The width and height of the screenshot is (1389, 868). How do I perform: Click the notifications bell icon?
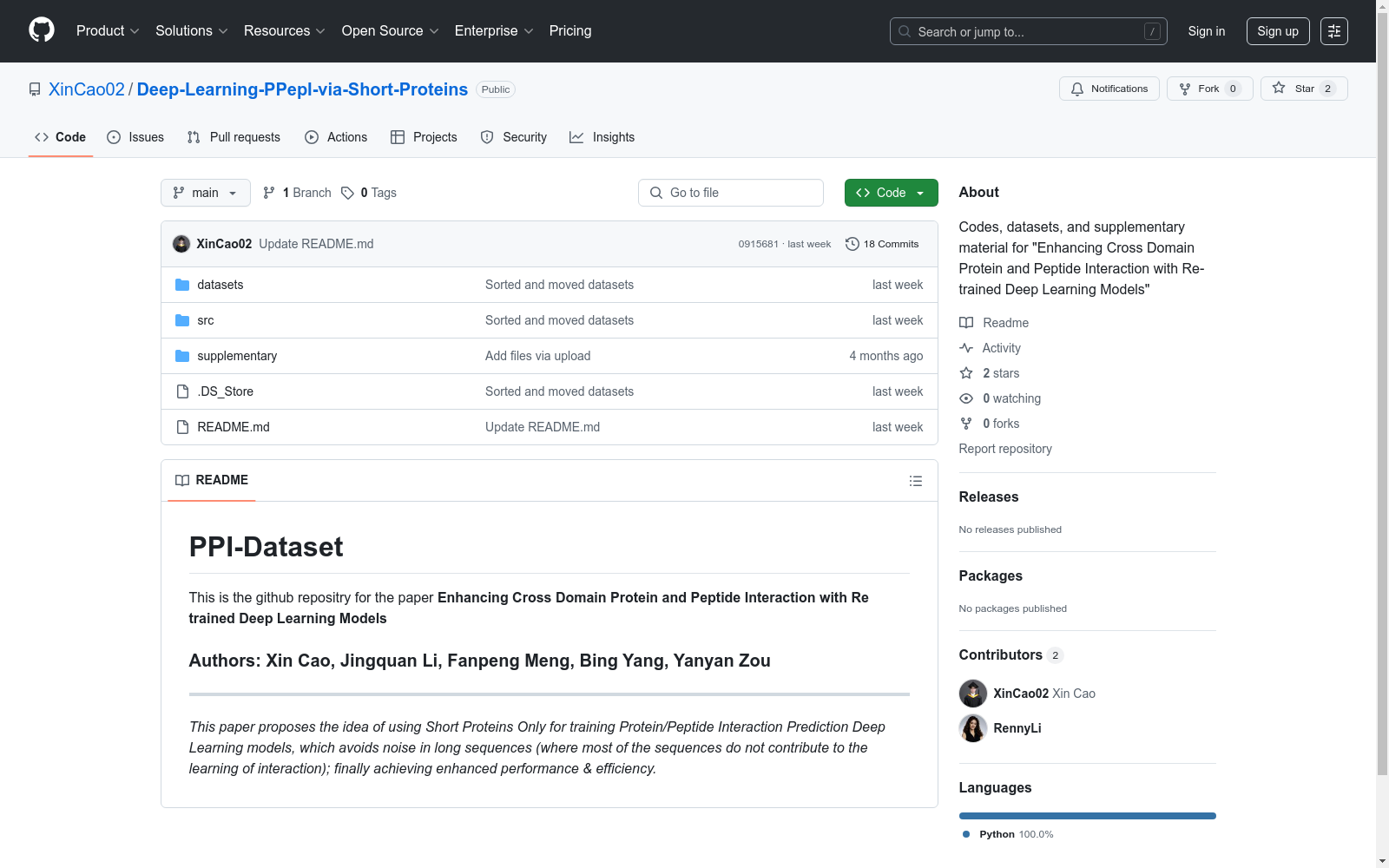tap(1077, 89)
